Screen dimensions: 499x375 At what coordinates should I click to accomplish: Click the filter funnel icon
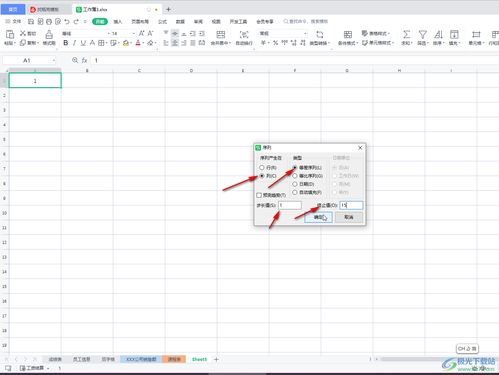(423, 34)
